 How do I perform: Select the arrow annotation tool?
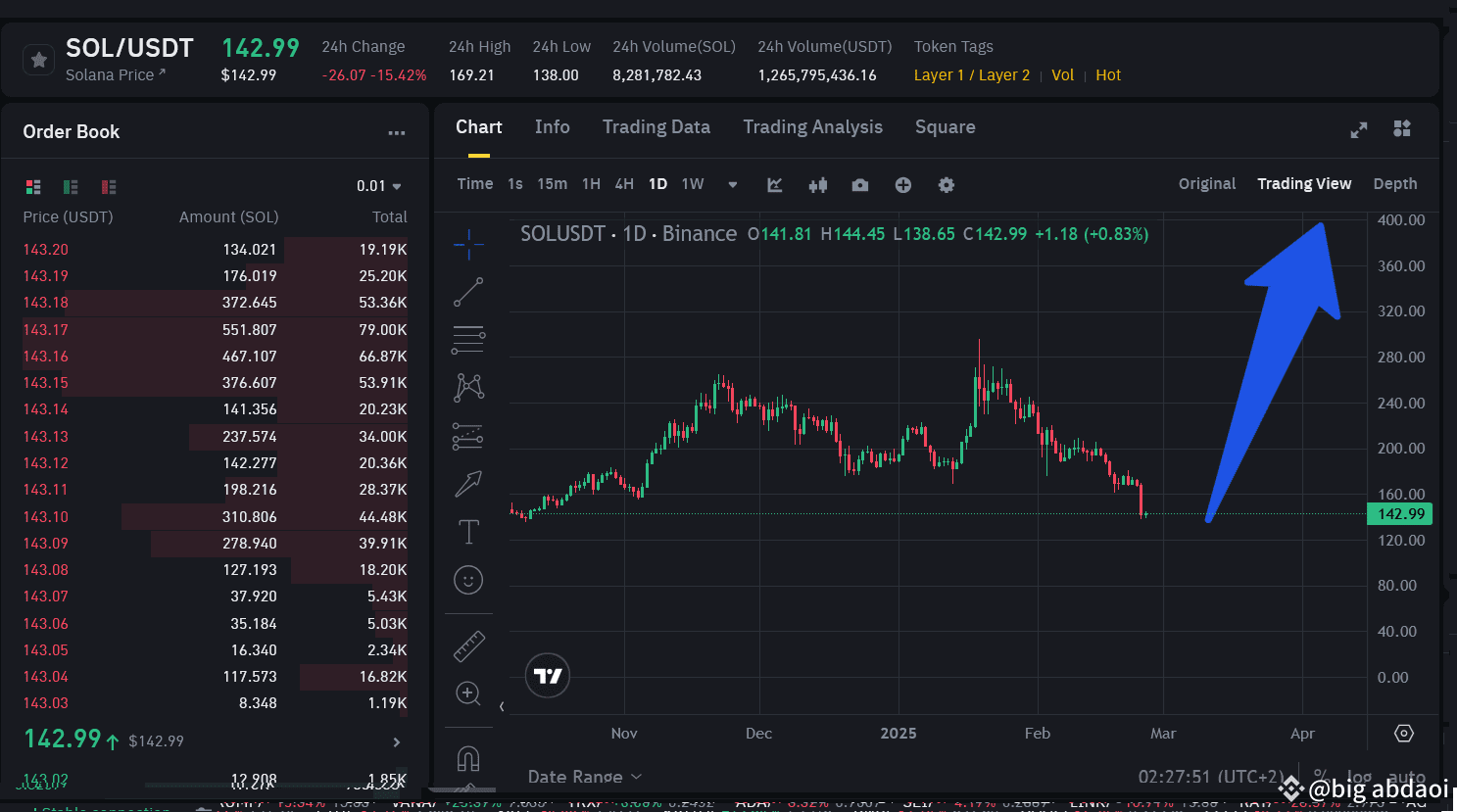click(x=468, y=483)
